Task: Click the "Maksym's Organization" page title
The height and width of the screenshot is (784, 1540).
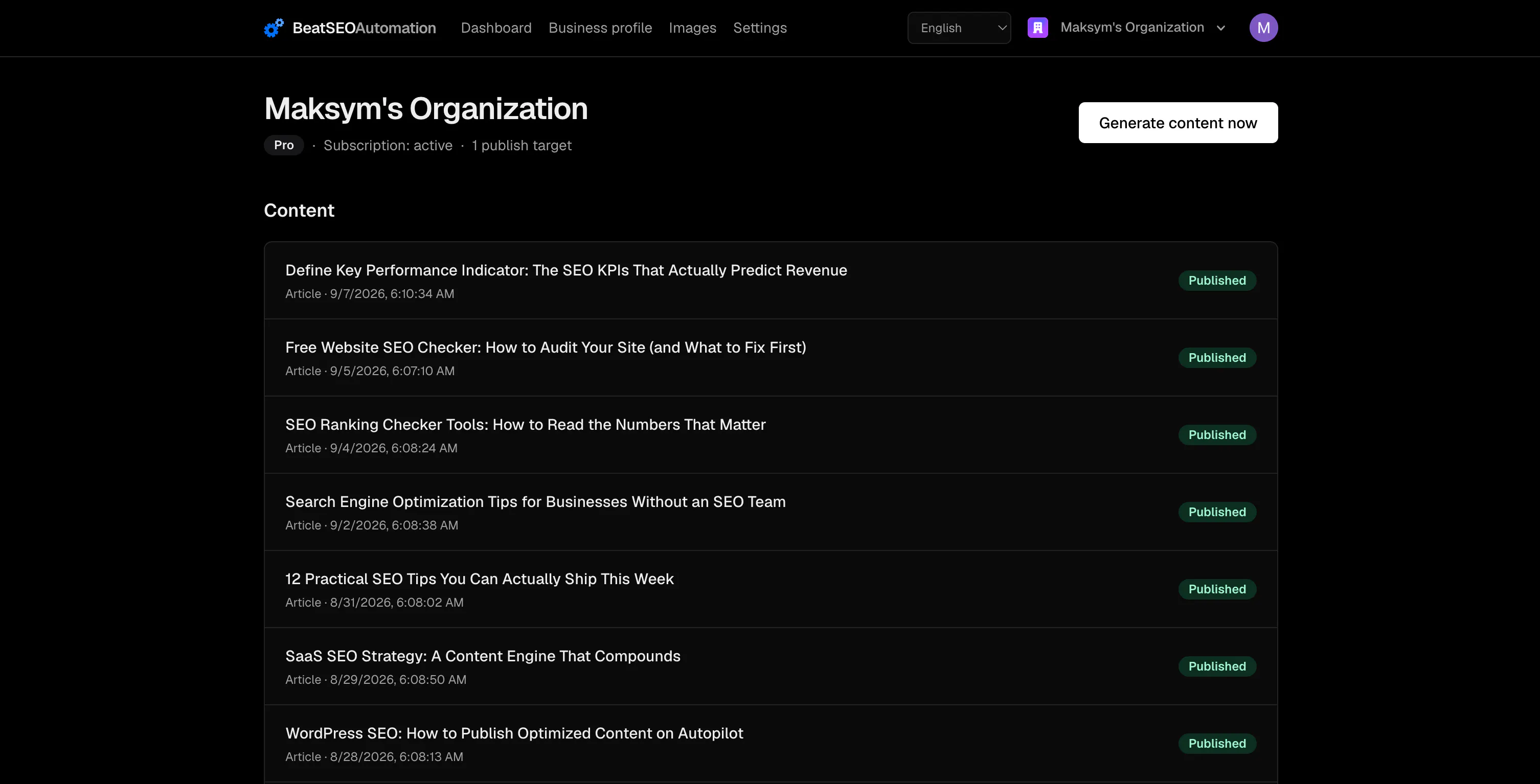Action: click(426, 108)
